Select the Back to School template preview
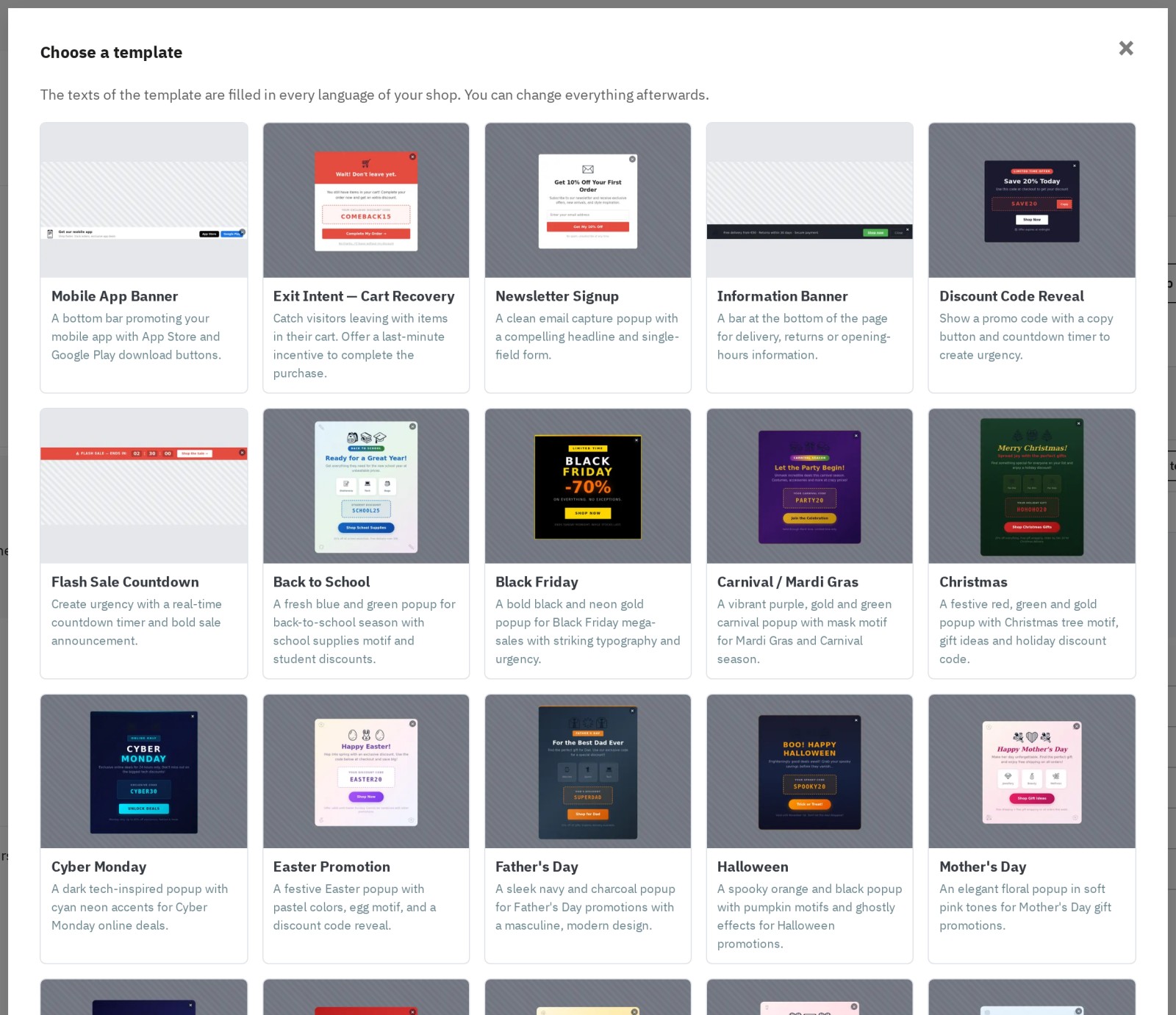Image resolution: width=1176 pixels, height=1015 pixels. [x=366, y=486]
